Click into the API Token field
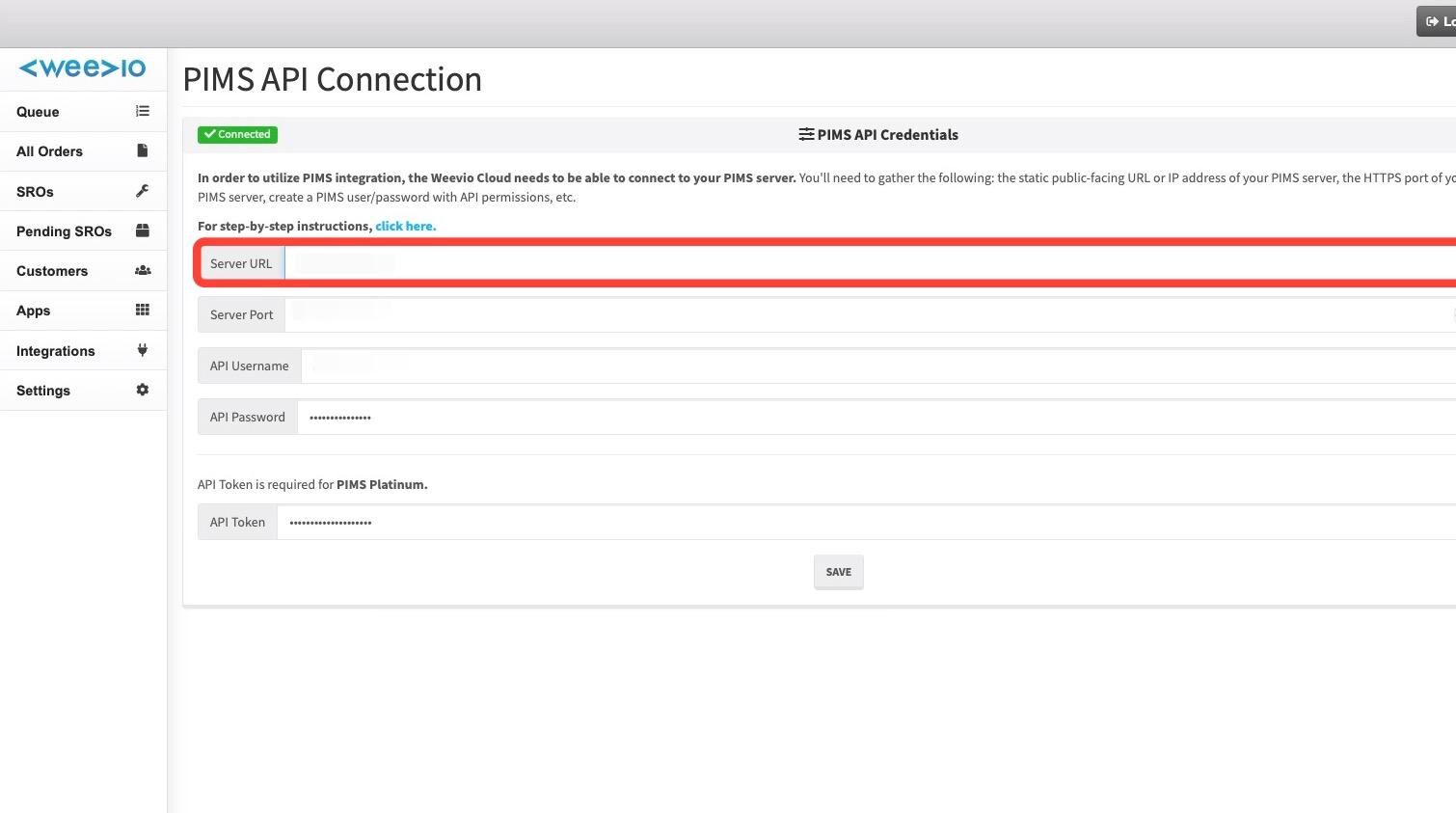The width and height of the screenshot is (1456, 813). pos(866,522)
